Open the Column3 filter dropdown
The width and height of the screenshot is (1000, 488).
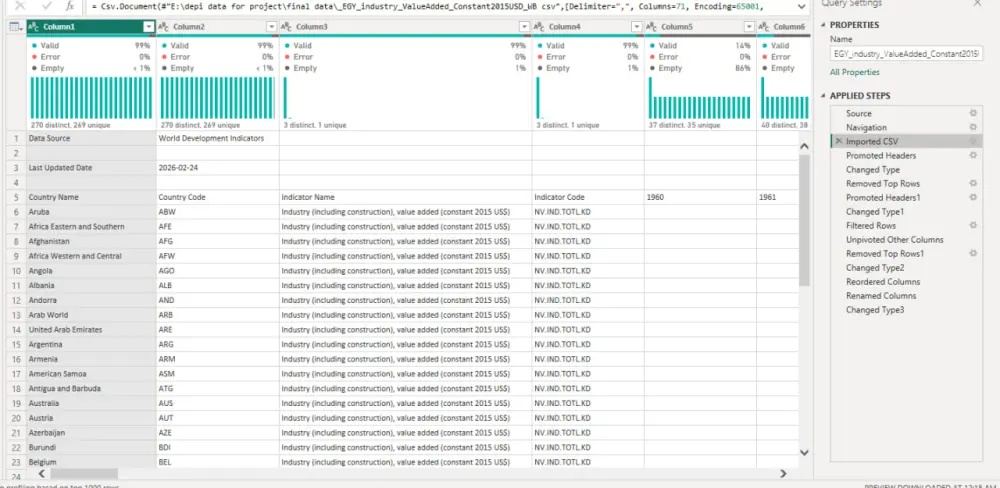(x=524, y=27)
